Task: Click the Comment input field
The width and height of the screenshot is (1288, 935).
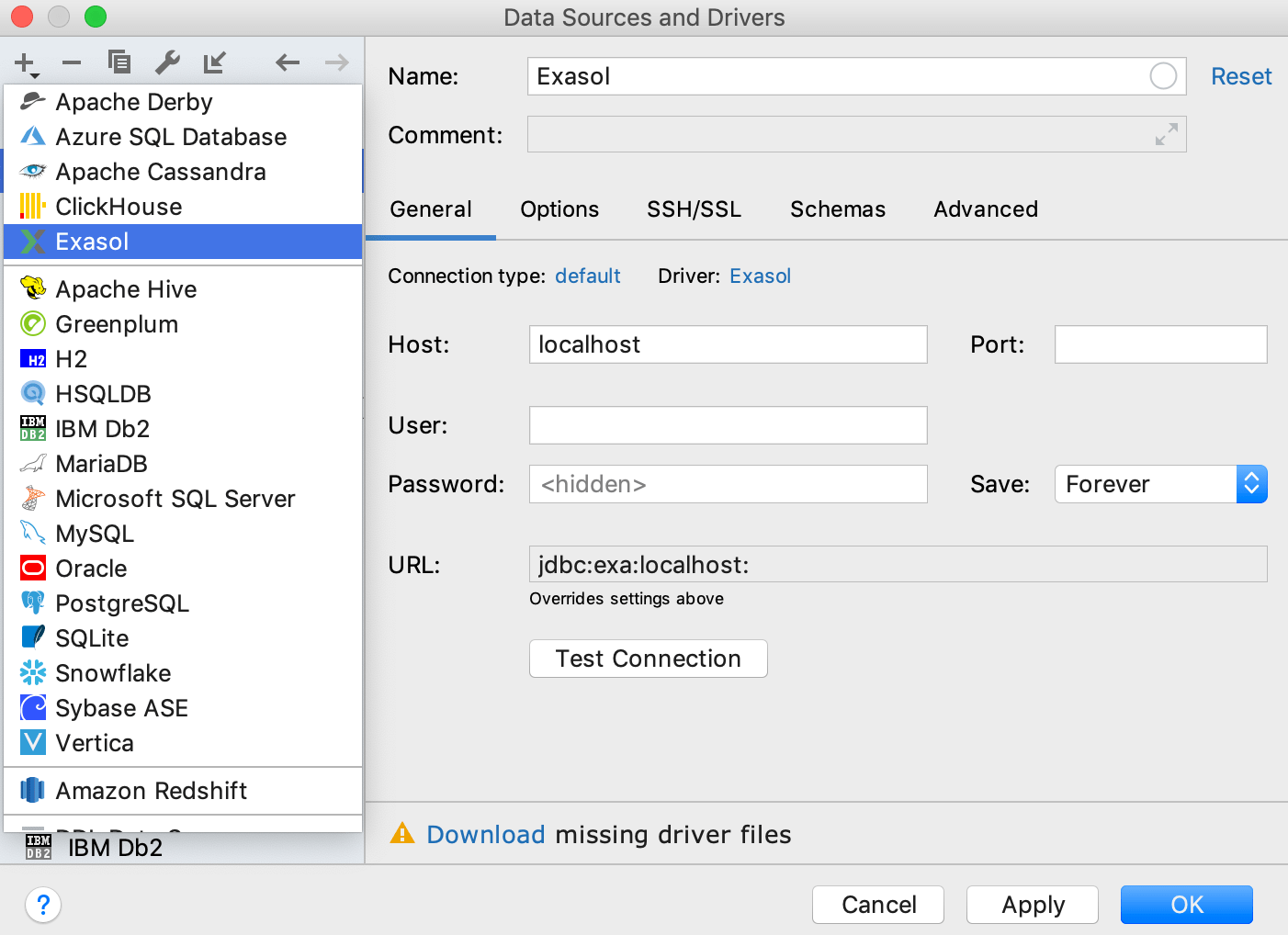Action: coord(856,134)
